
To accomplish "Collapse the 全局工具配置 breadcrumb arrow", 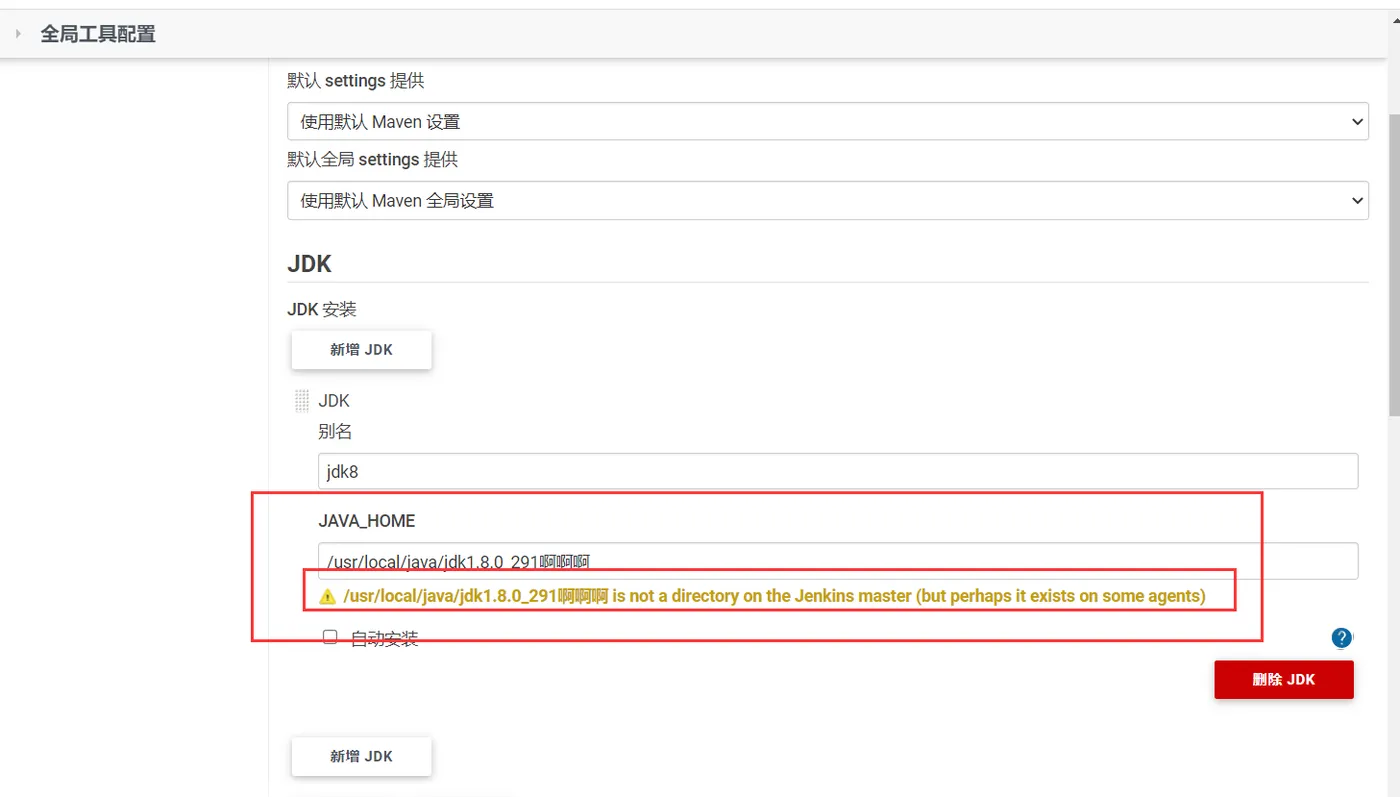I will [x=18, y=34].
